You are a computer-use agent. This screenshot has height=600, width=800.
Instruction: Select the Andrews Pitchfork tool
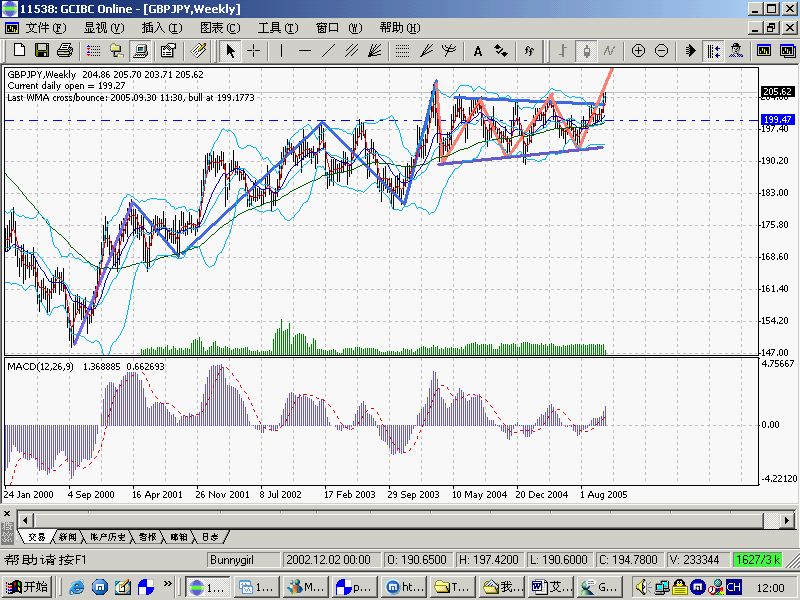tap(449, 51)
